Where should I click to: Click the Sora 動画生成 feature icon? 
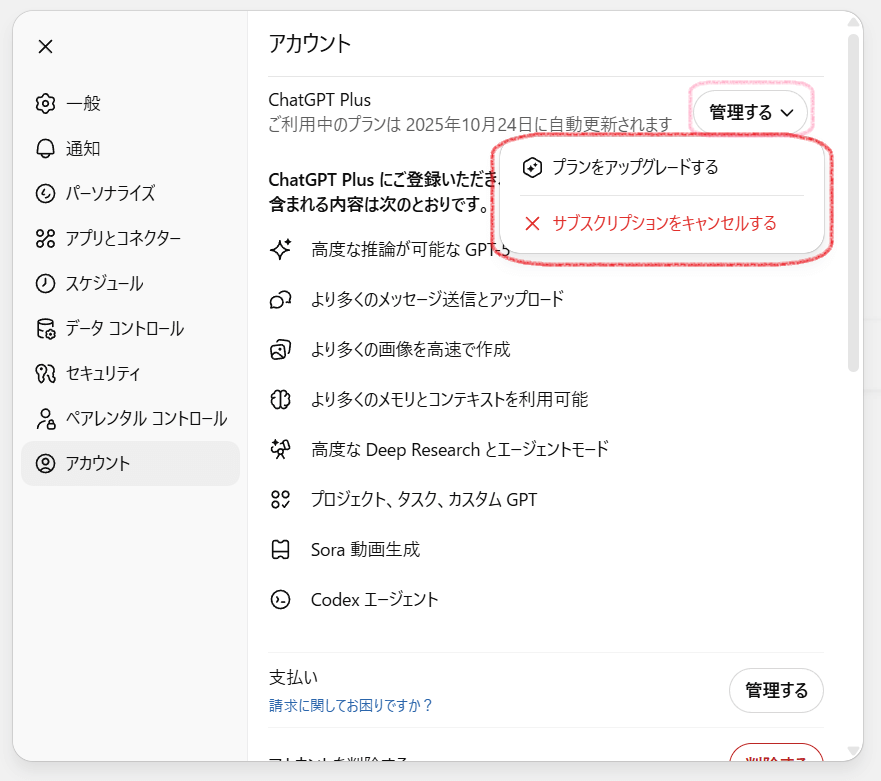280,550
